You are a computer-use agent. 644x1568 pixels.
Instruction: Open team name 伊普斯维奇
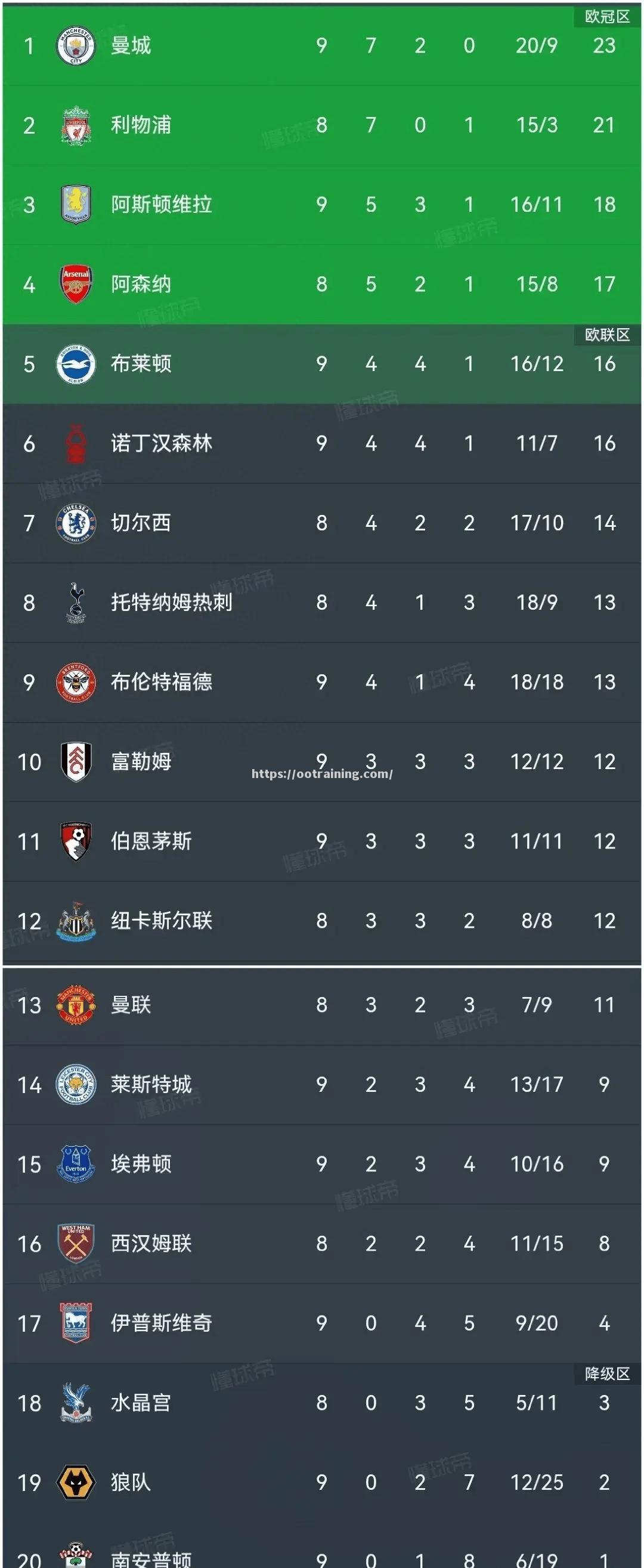[161, 1323]
